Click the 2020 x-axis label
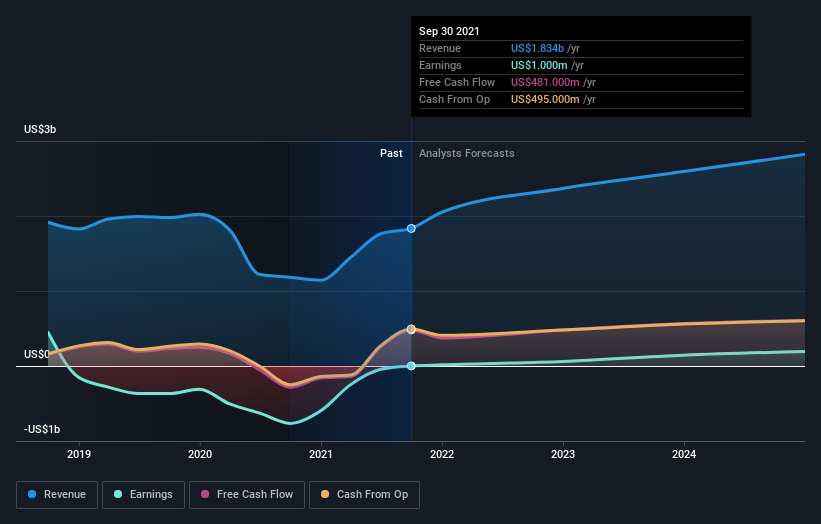821x524 pixels. tap(200, 454)
